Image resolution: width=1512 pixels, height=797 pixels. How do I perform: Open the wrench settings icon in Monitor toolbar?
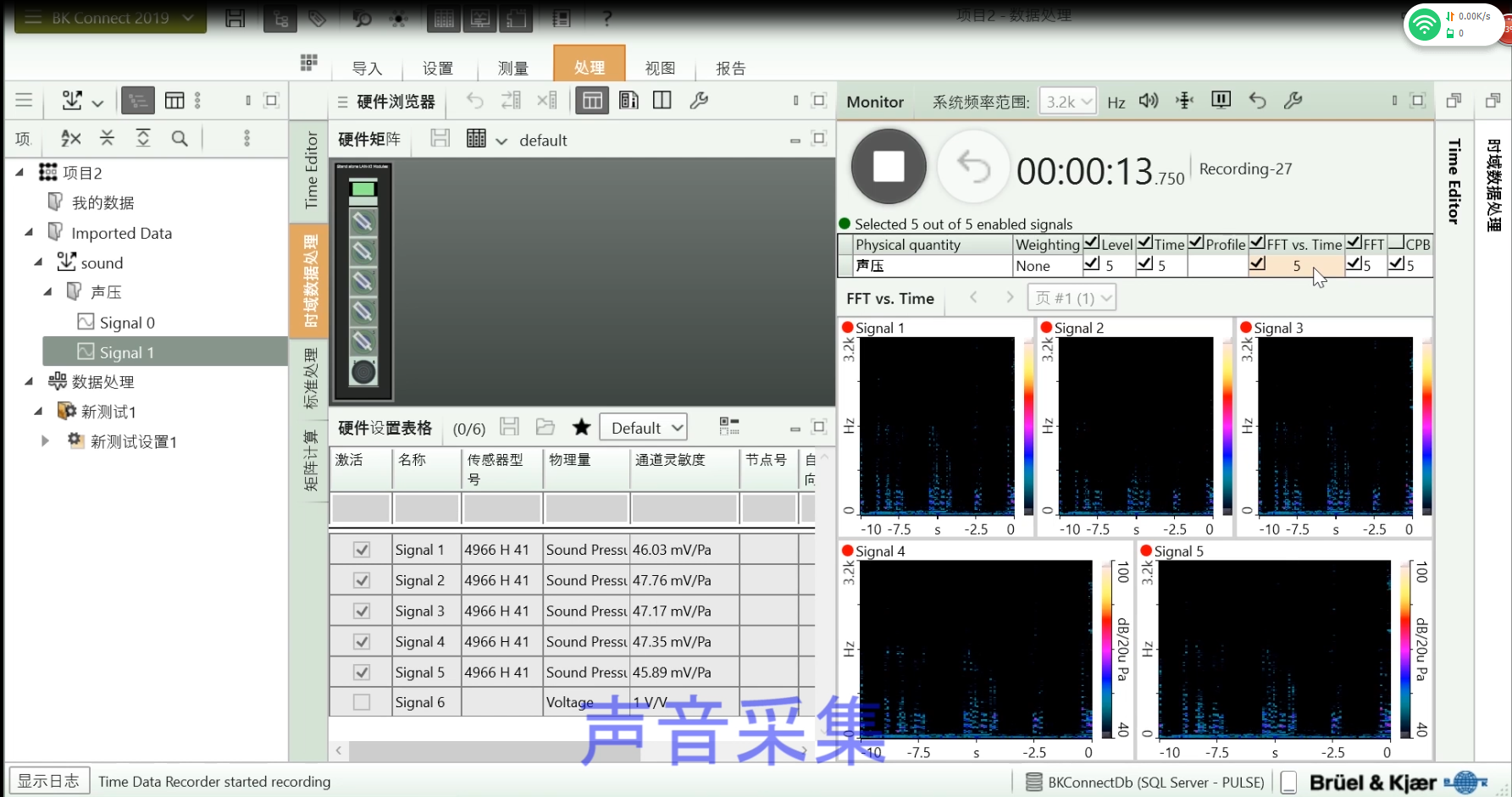tap(1293, 101)
